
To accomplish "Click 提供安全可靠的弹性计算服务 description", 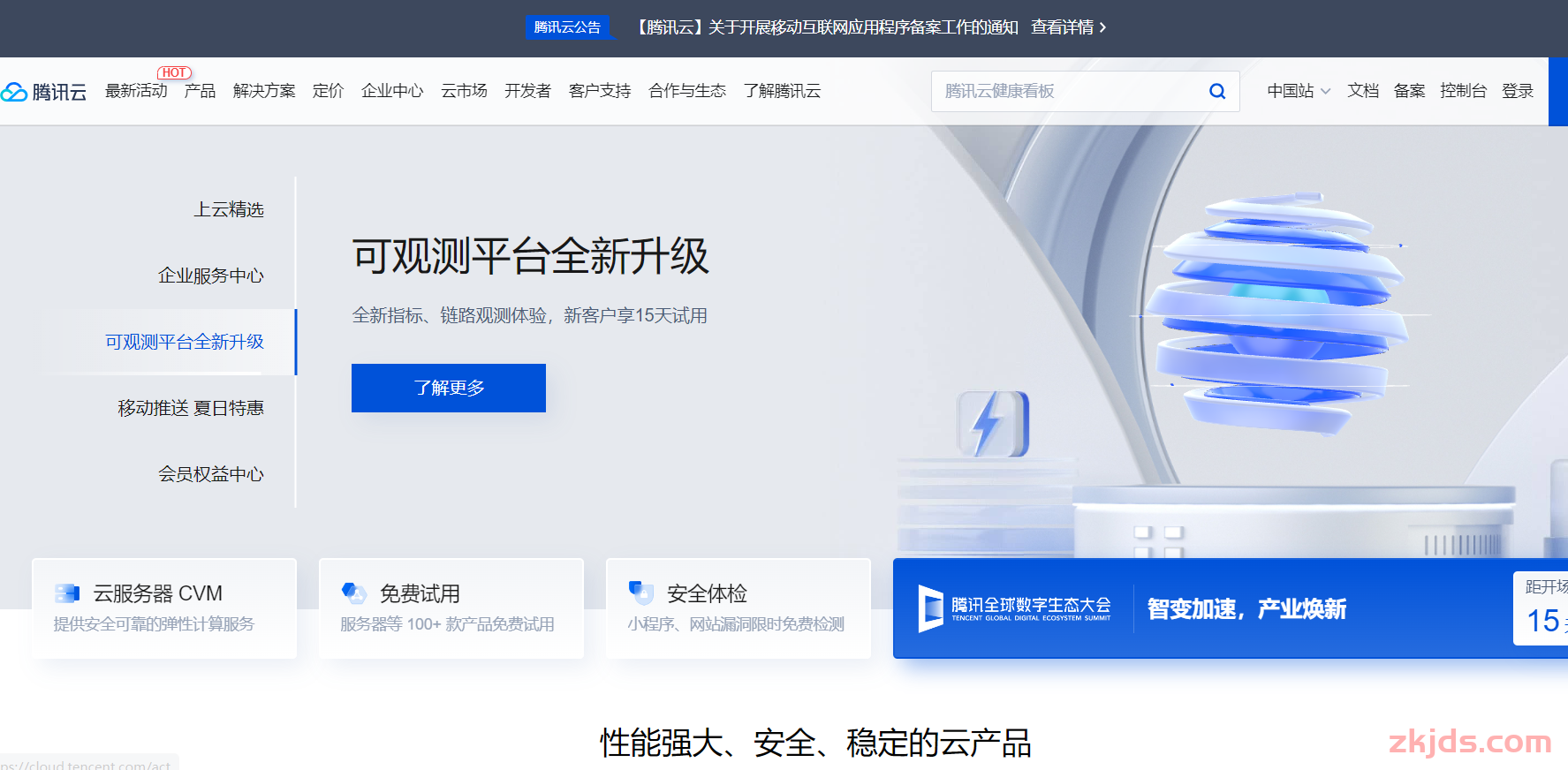I will point(154,624).
